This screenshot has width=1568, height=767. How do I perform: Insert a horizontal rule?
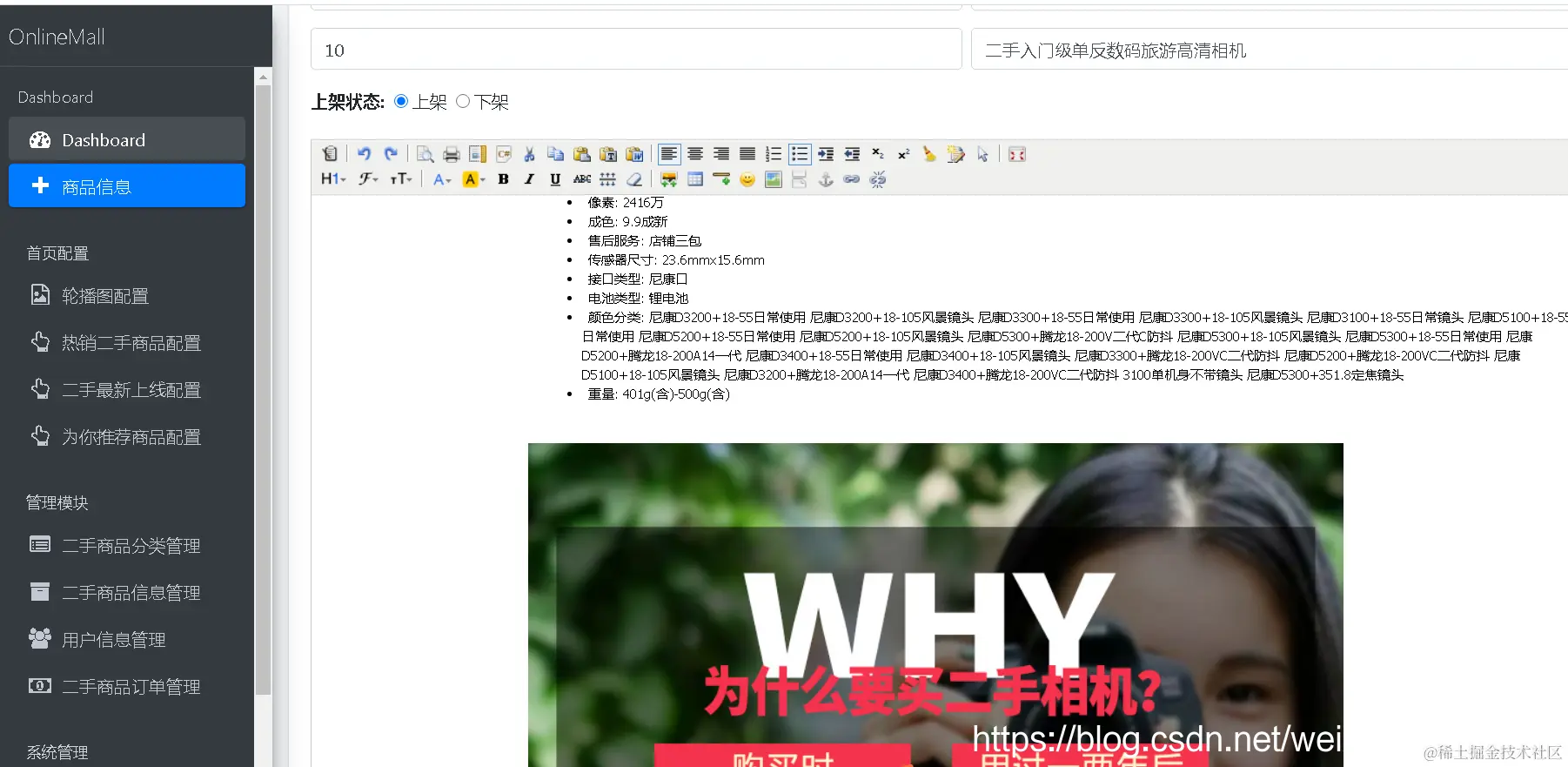click(721, 179)
